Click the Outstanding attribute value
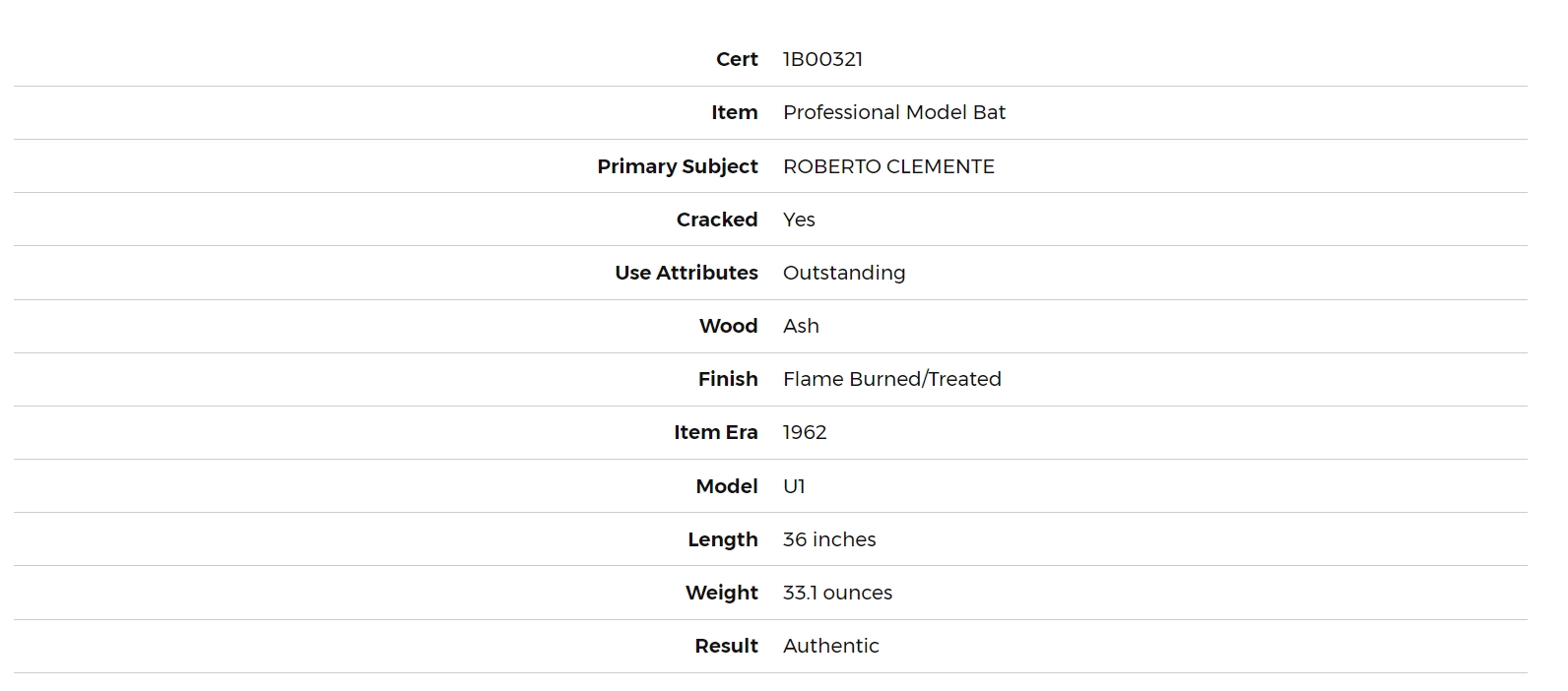This screenshot has height=691, width=1568. 844,273
